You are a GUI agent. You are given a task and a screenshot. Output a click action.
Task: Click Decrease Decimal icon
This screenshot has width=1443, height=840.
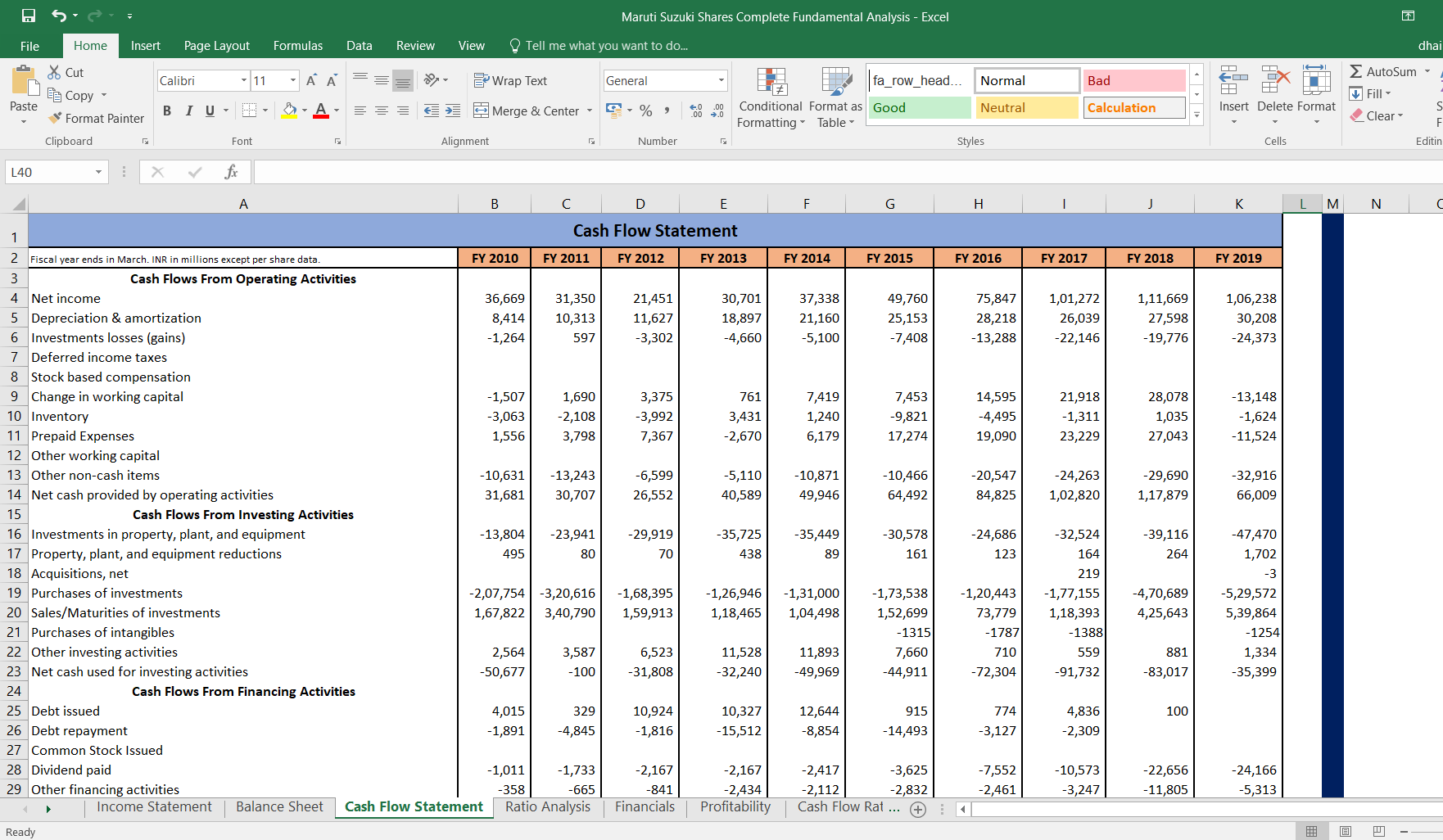(x=717, y=111)
